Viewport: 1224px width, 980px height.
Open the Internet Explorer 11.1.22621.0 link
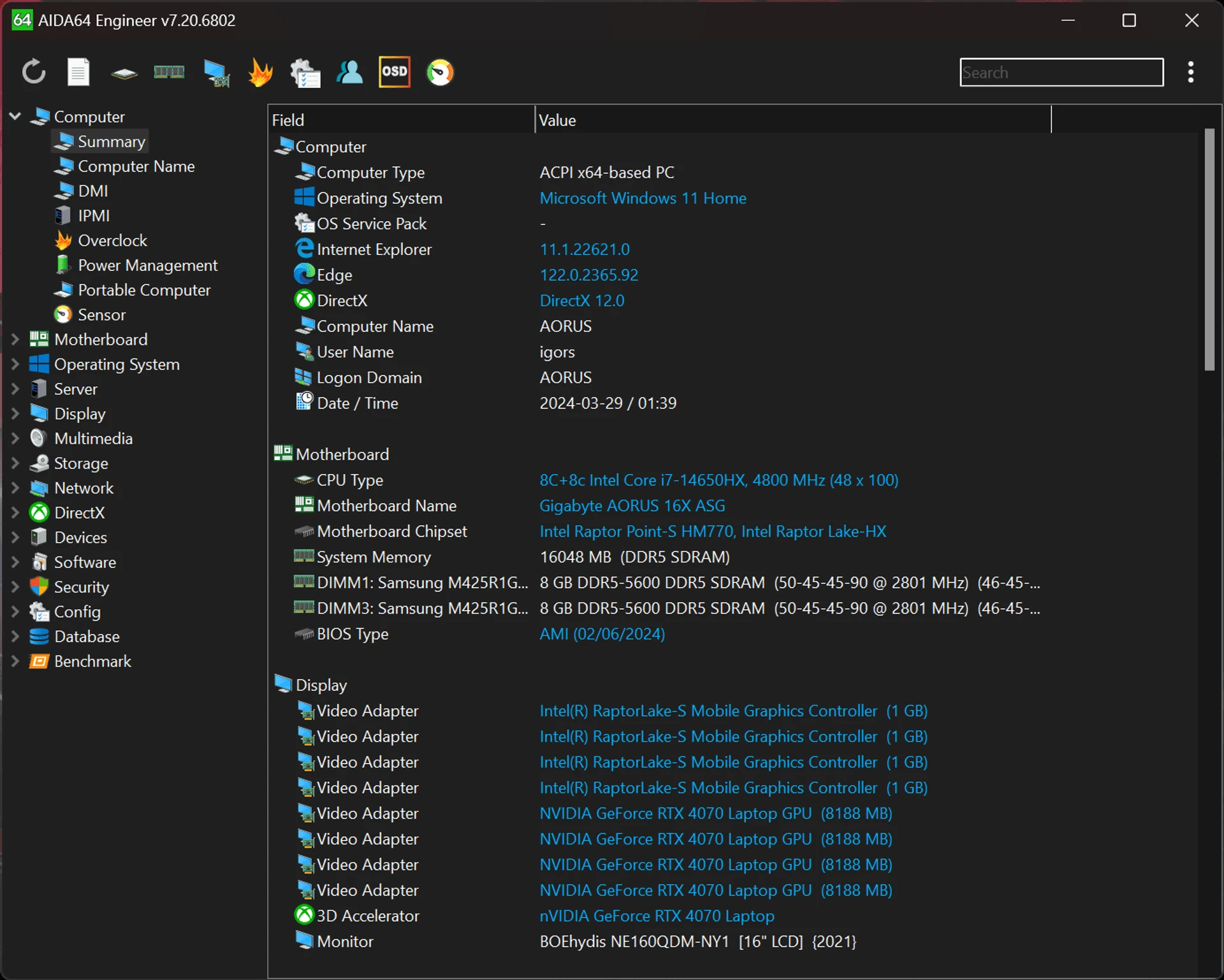(585, 249)
